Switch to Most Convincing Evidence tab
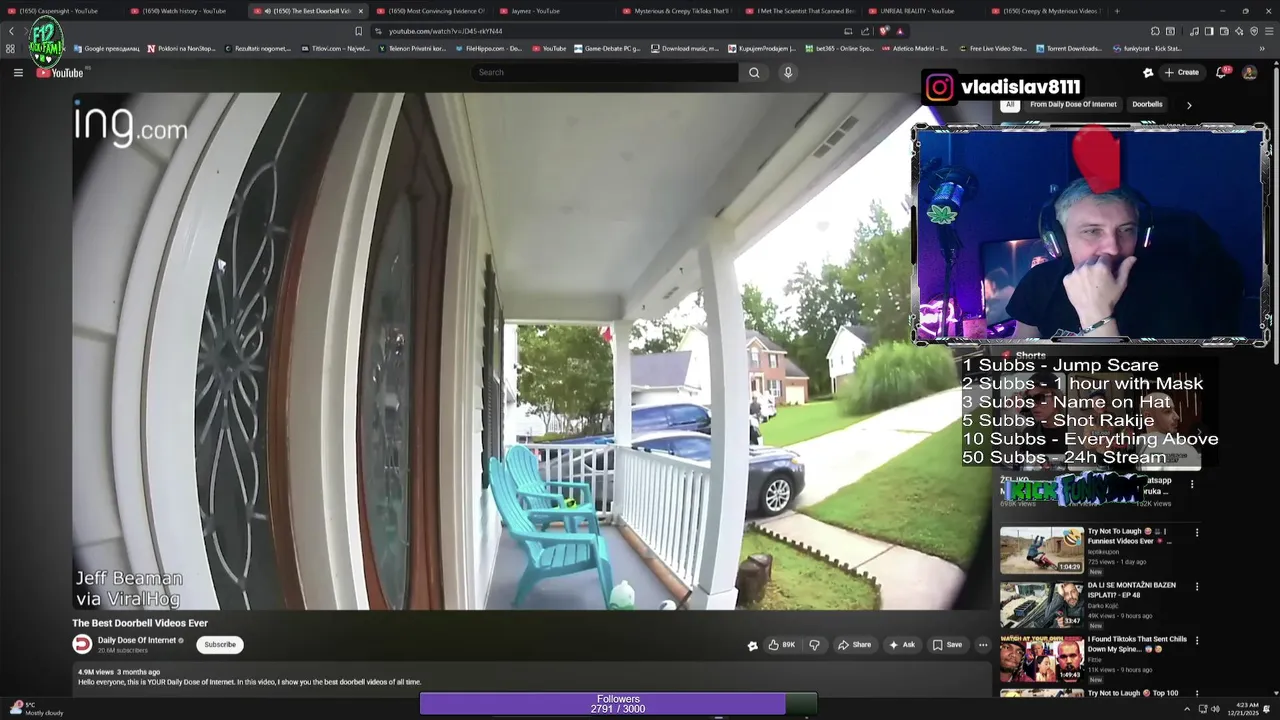Image resolution: width=1280 pixels, height=720 pixels. [430, 11]
